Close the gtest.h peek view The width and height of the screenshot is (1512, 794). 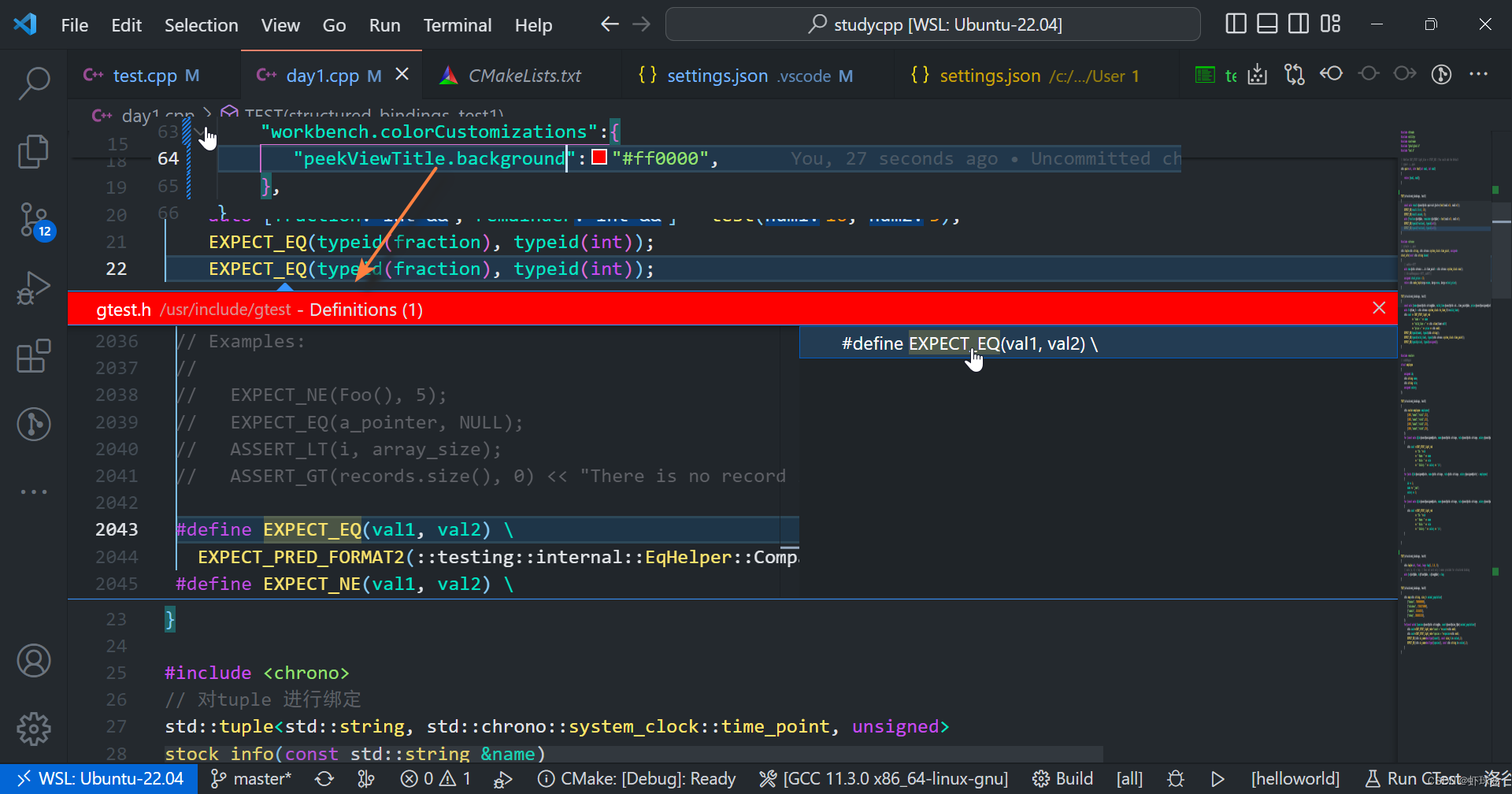point(1379,308)
